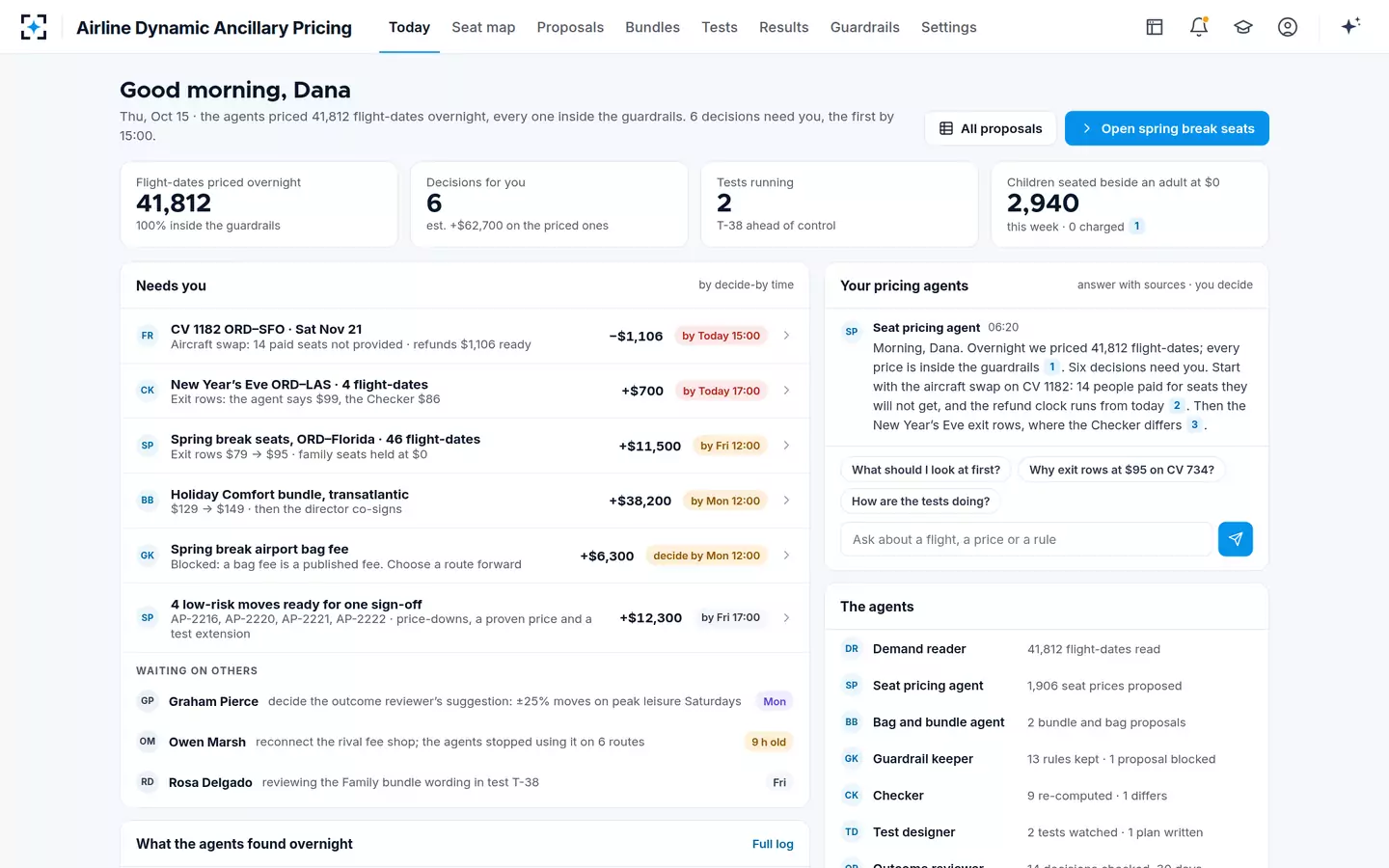The width and height of the screenshot is (1389, 868).
Task: Expand the New Year's Eve ORD–LAS chevron
Action: pos(786,391)
